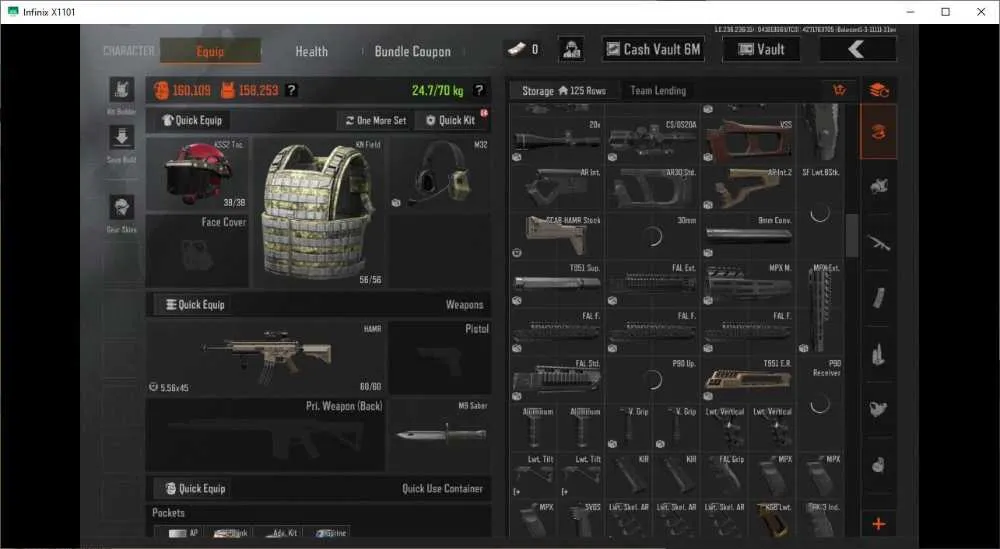Select the rifle category filter icon
This screenshot has height=549, width=1000.
click(879, 242)
